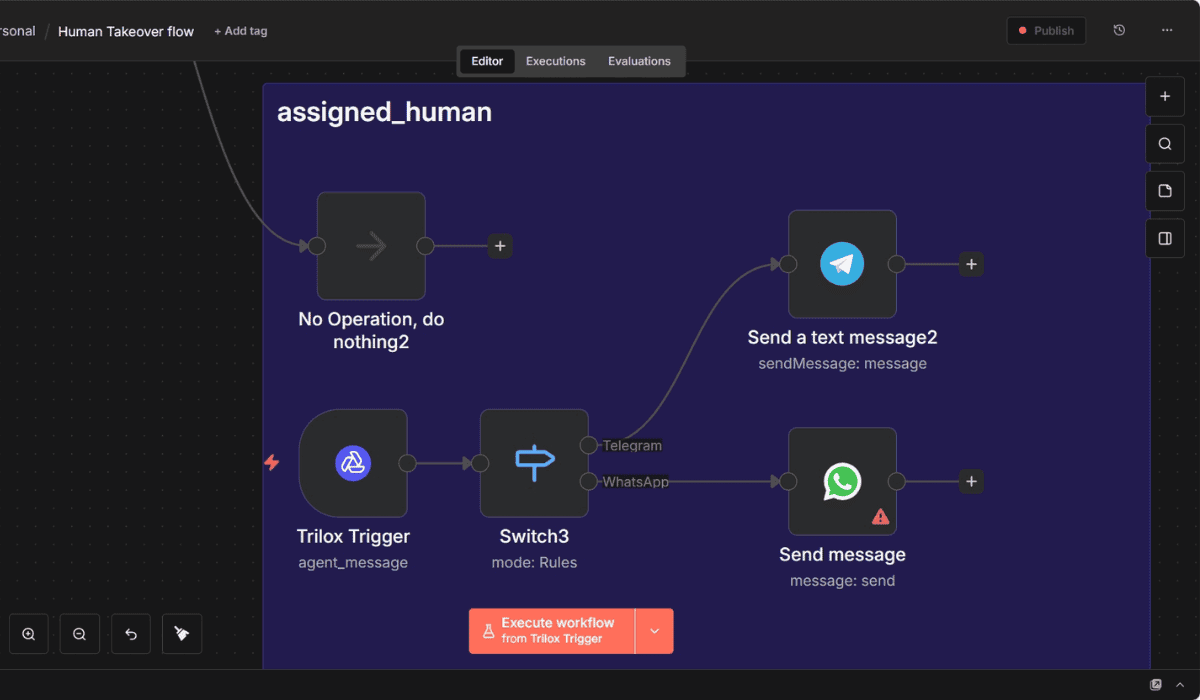1200x700 pixels.
Task: Click the Telegram icon on Send a text message2 node
Action: coord(842,263)
